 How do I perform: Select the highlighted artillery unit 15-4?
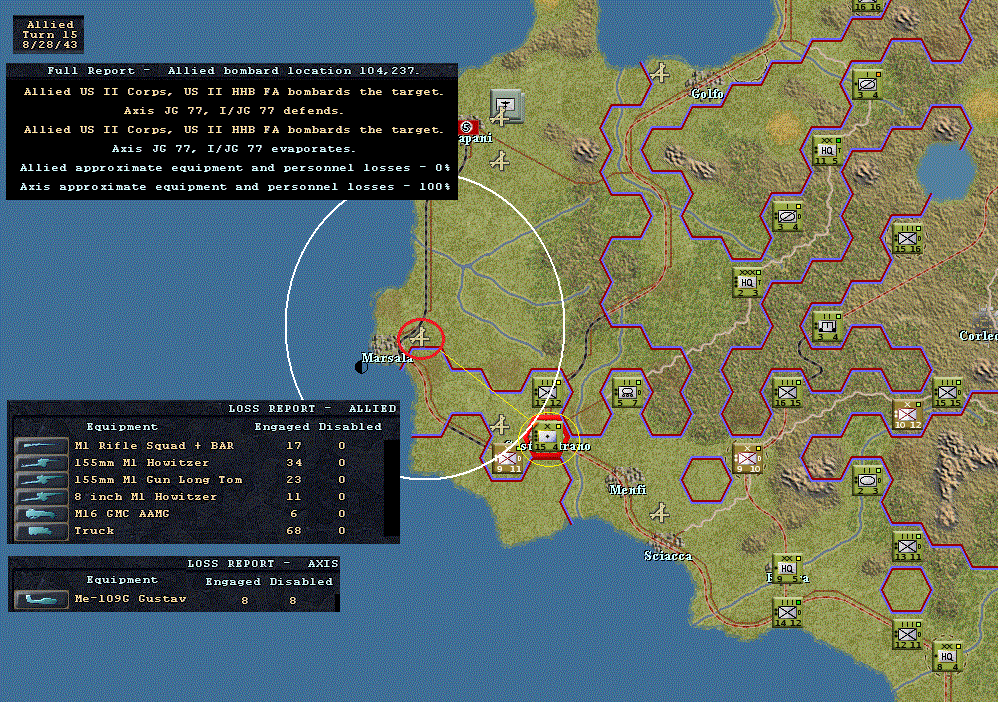547,439
